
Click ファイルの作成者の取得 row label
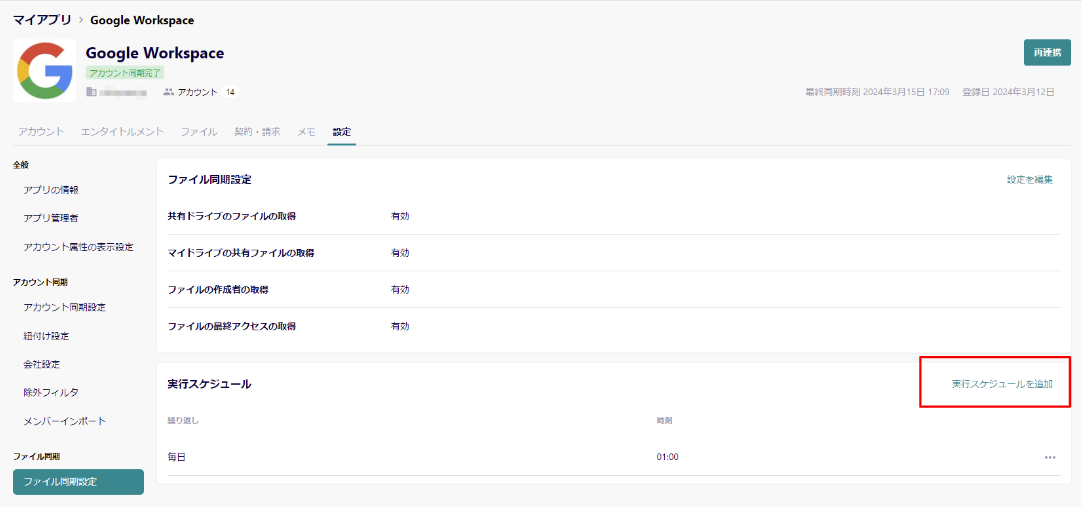[x=218, y=289]
